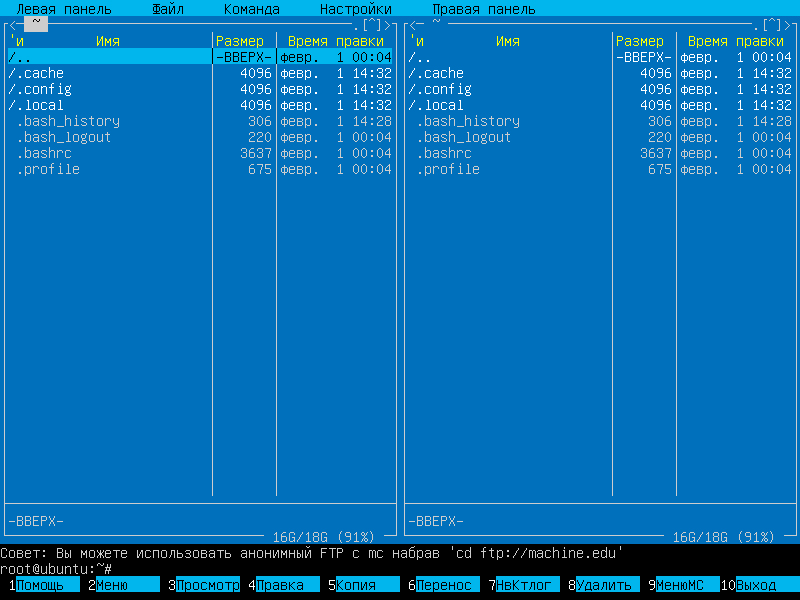This screenshot has width=800, height=600.
Task: Select .profile file in right panel
Action: pyautogui.click(x=448, y=169)
